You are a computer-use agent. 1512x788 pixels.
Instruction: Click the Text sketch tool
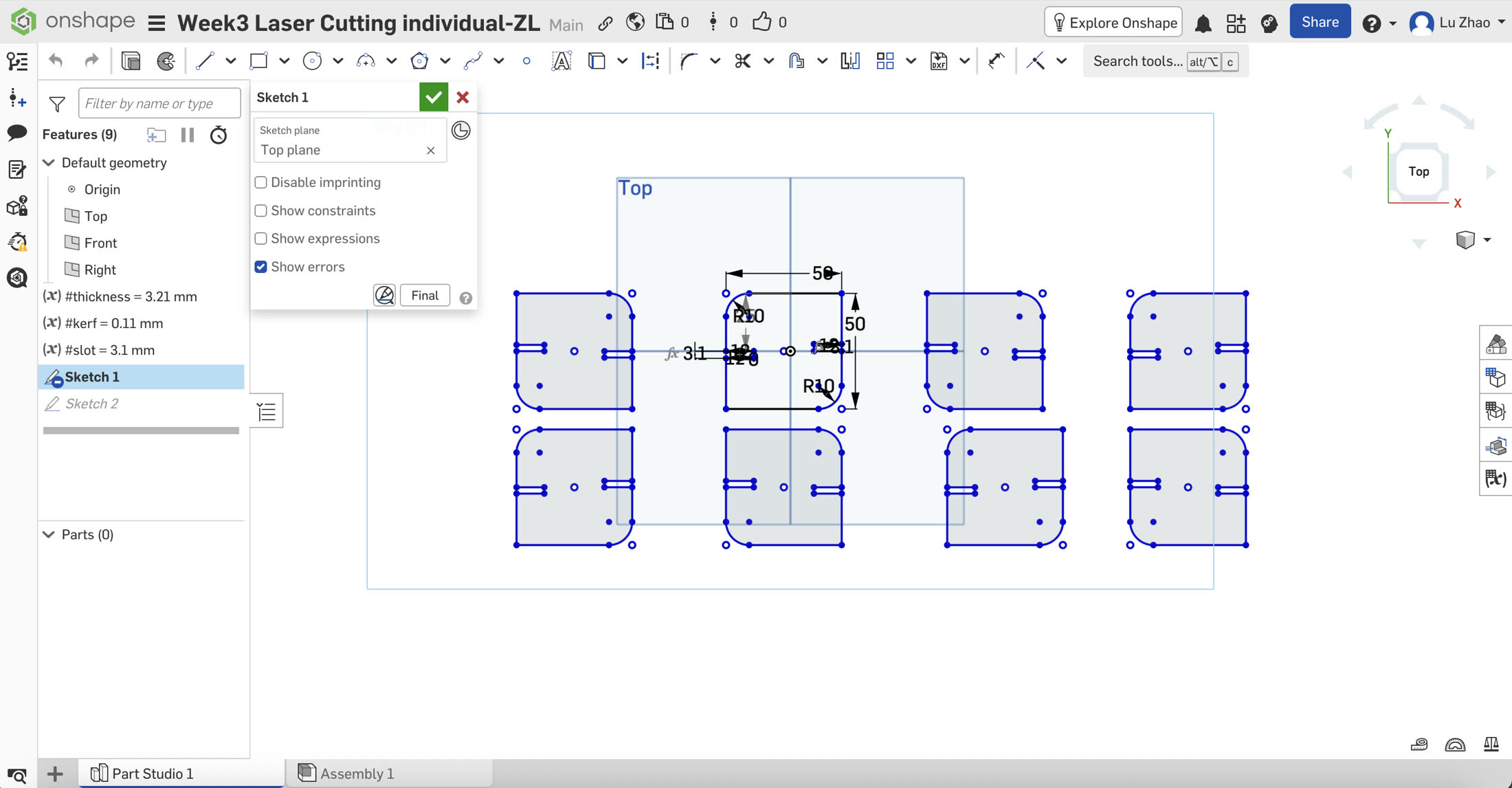coord(561,61)
